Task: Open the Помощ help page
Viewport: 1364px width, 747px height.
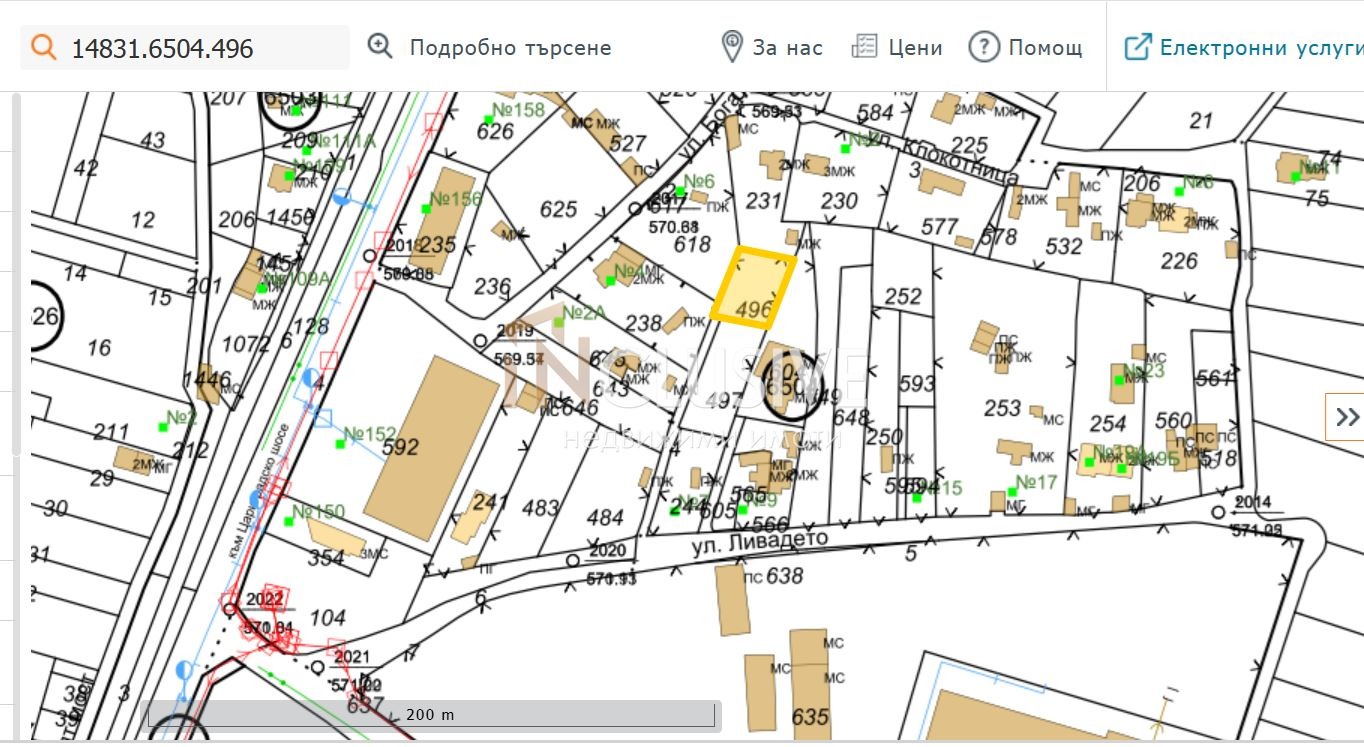Action: click(x=1044, y=46)
